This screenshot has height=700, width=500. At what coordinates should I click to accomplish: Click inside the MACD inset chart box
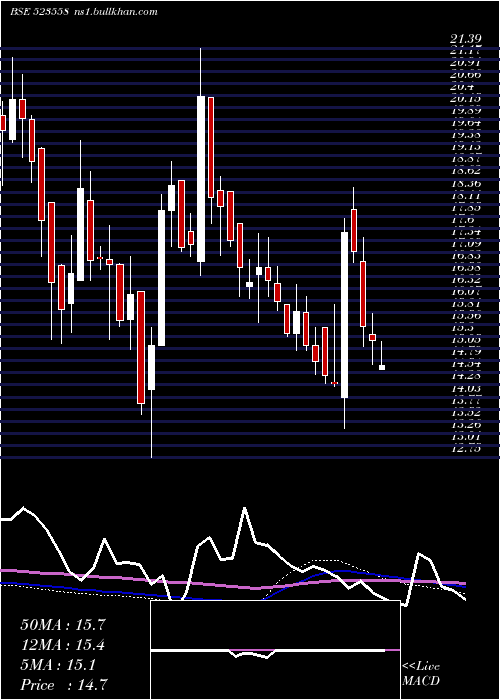[275, 650]
